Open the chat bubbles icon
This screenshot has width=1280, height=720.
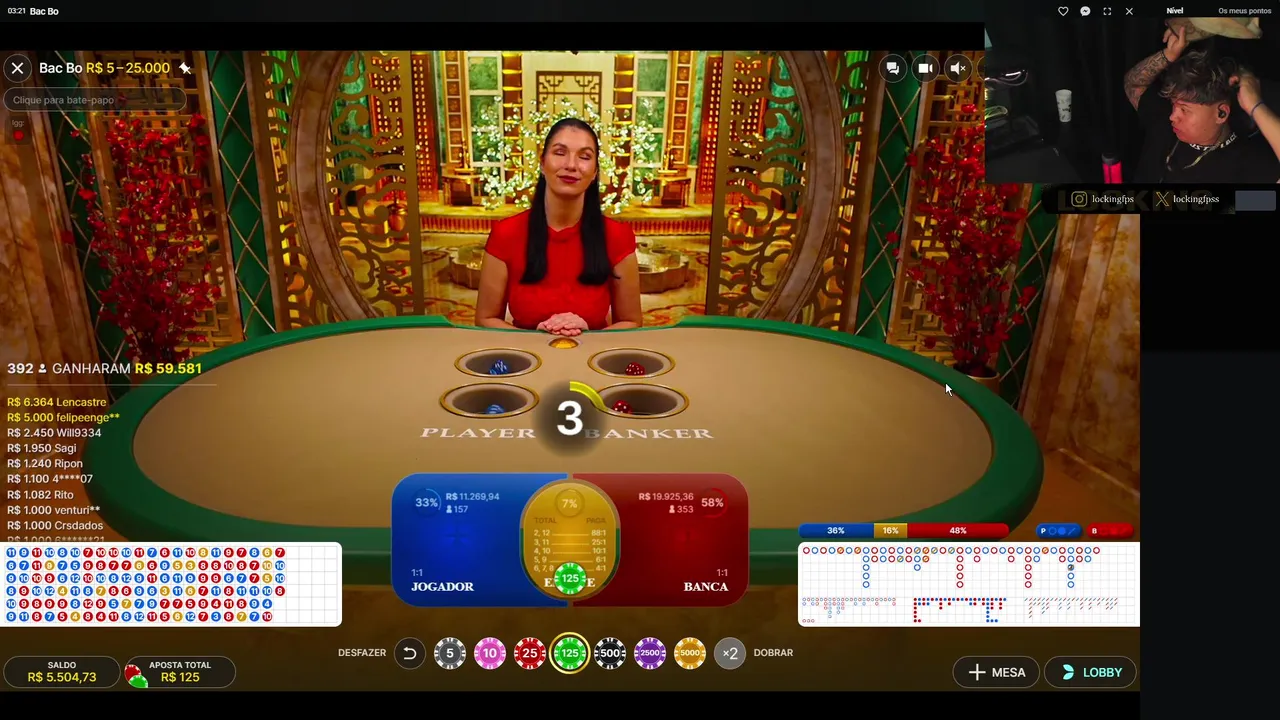click(892, 68)
